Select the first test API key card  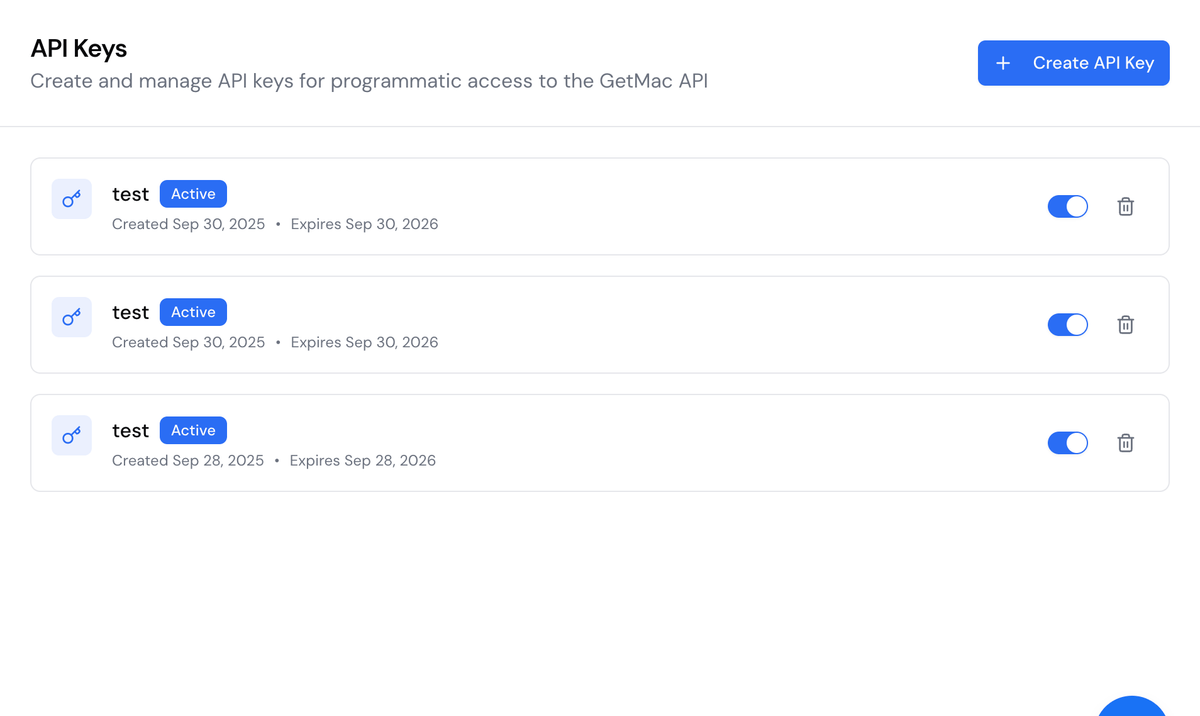point(600,206)
